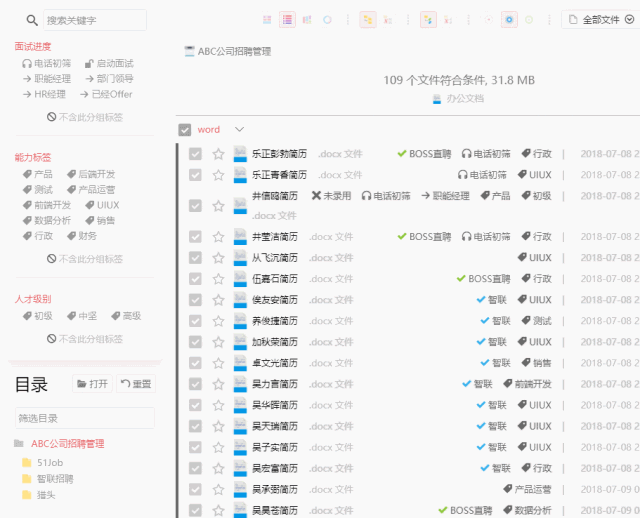Image resolution: width=640 pixels, height=518 pixels.
Task: Click the 打开 directory button
Action: click(x=92, y=384)
